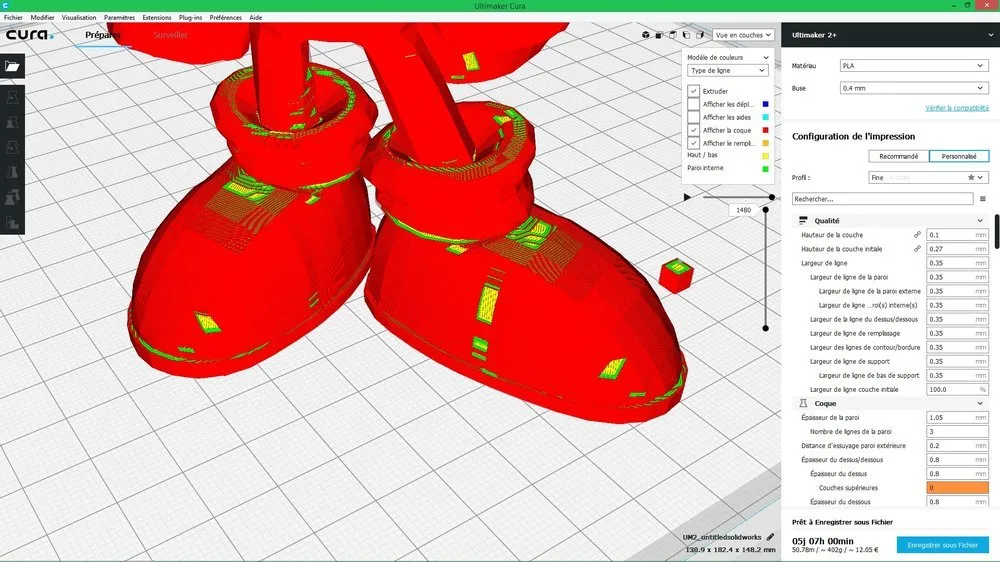Screen dimensions: 1000x562
Task: Open the Plug-ins menu
Action: coord(191,17)
